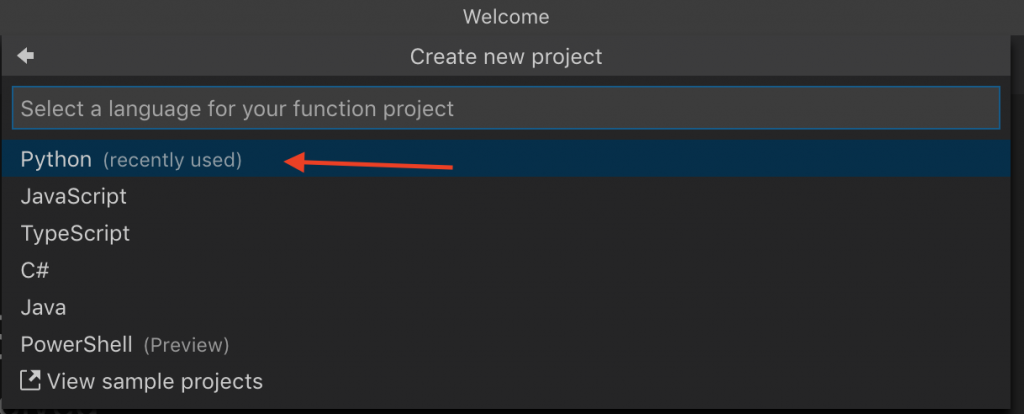The height and width of the screenshot is (414, 1024).
Task: Switch to the Welcome tab
Action: [x=506, y=16]
